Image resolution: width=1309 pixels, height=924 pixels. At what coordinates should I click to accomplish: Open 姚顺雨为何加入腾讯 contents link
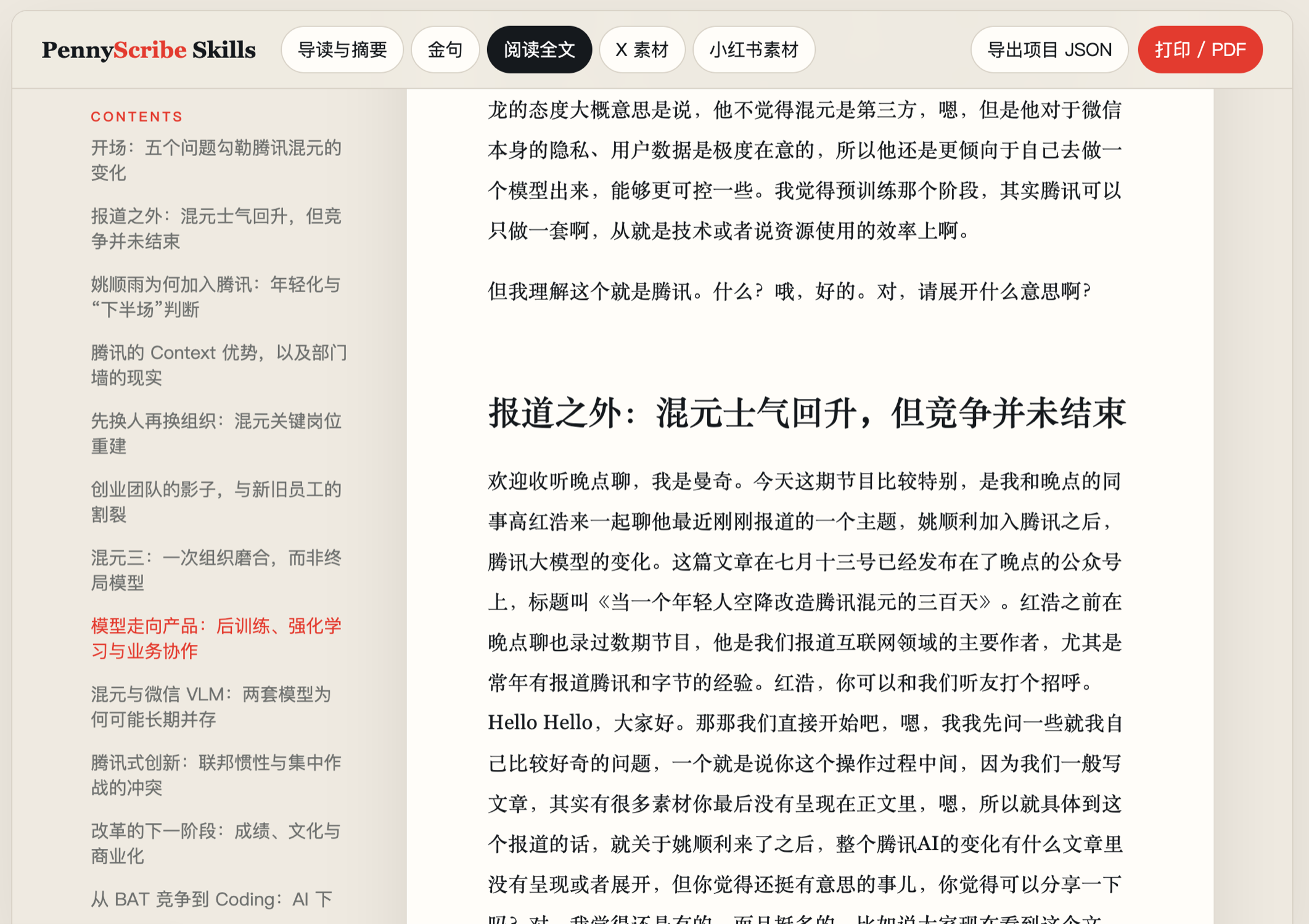tap(216, 297)
